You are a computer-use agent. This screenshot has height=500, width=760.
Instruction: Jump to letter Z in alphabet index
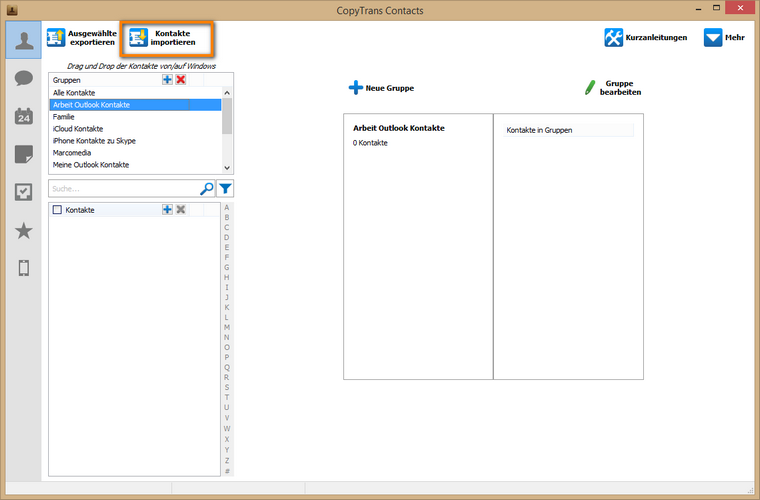[x=227, y=460]
